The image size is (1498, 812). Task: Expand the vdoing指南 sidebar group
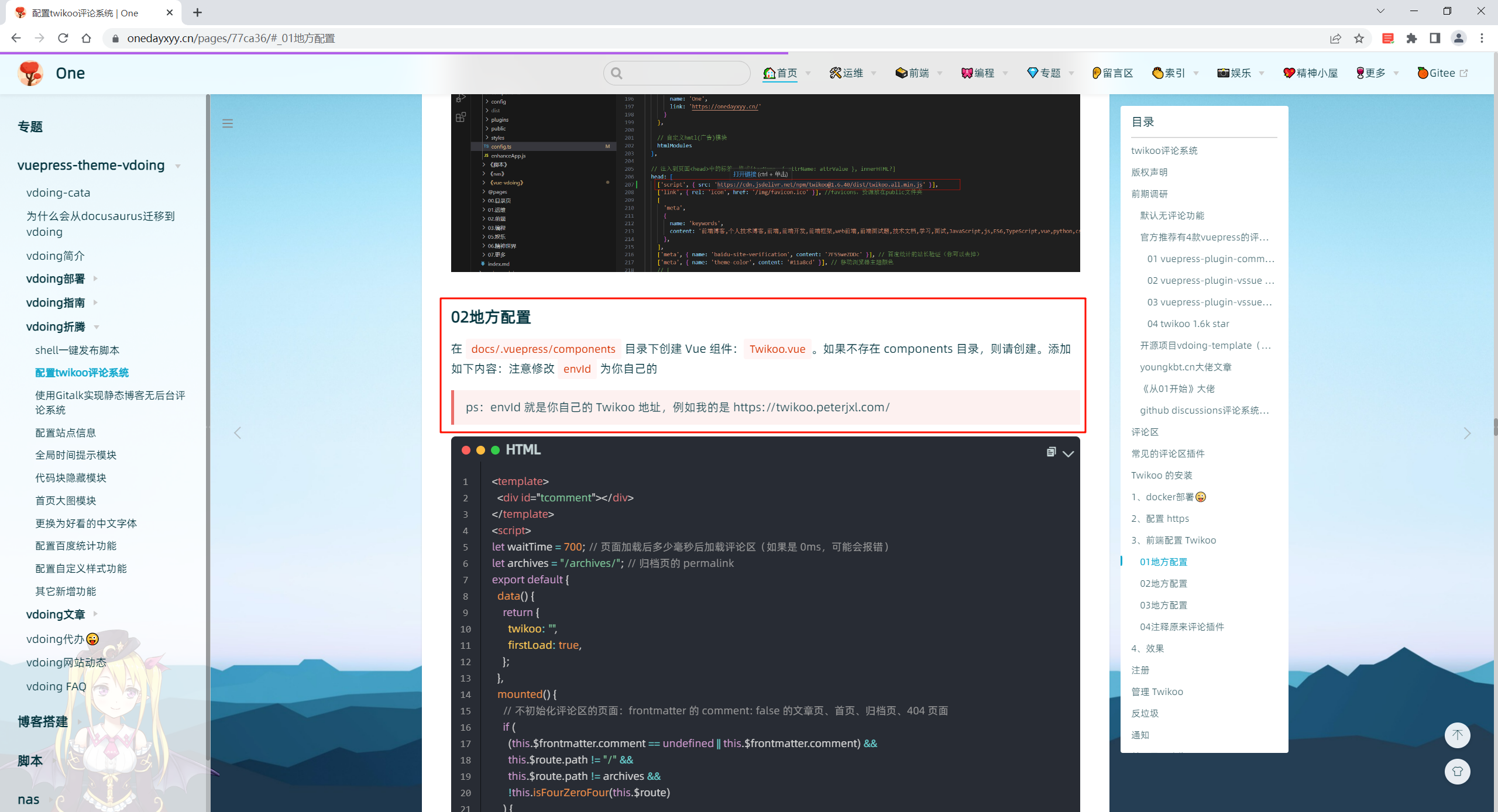62,303
